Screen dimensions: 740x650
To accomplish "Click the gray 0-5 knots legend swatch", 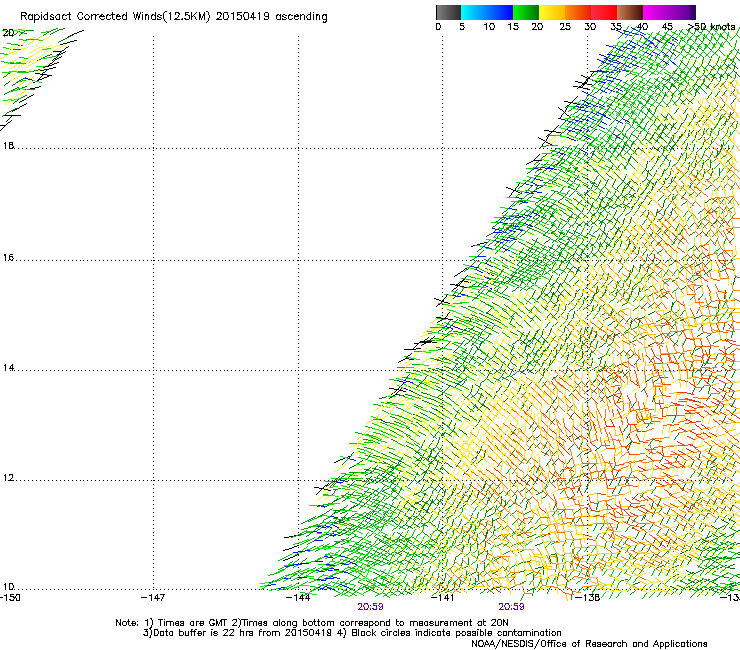I will (x=448, y=12).
